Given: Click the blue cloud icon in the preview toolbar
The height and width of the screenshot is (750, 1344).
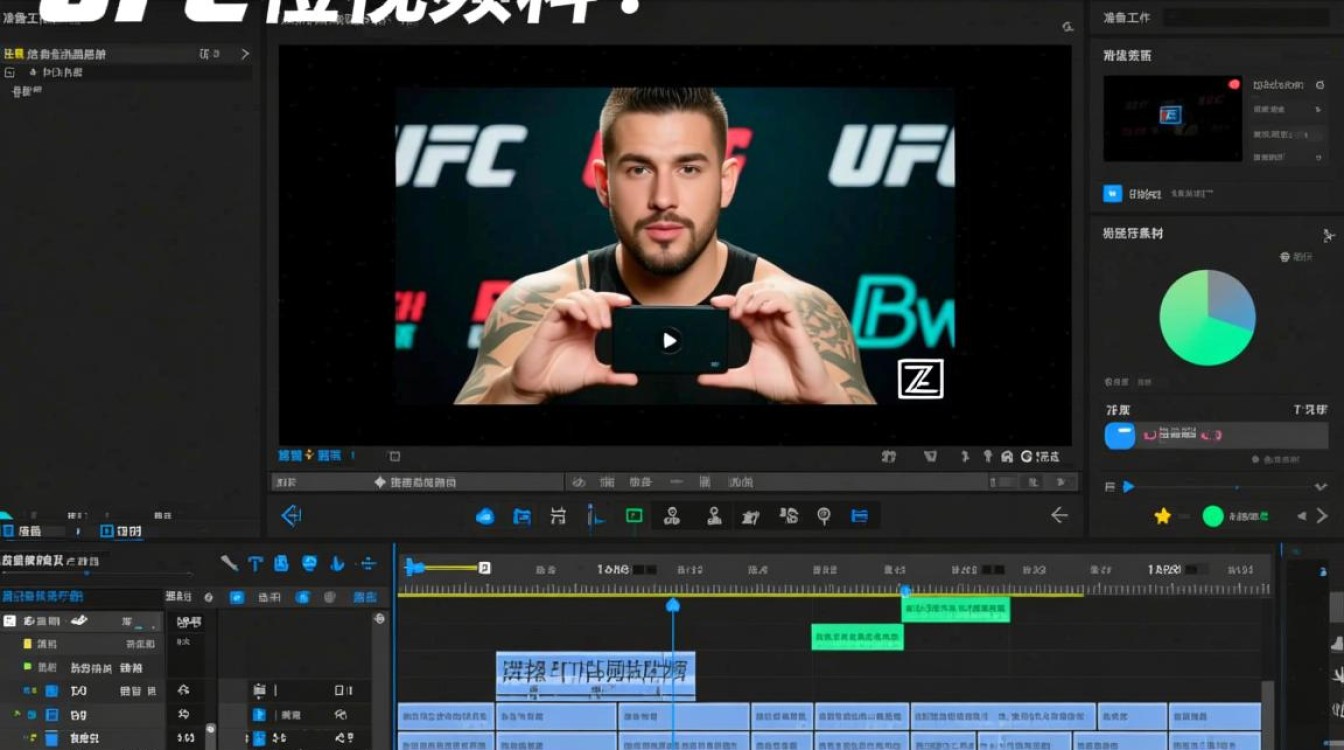Looking at the screenshot, I should [x=485, y=516].
